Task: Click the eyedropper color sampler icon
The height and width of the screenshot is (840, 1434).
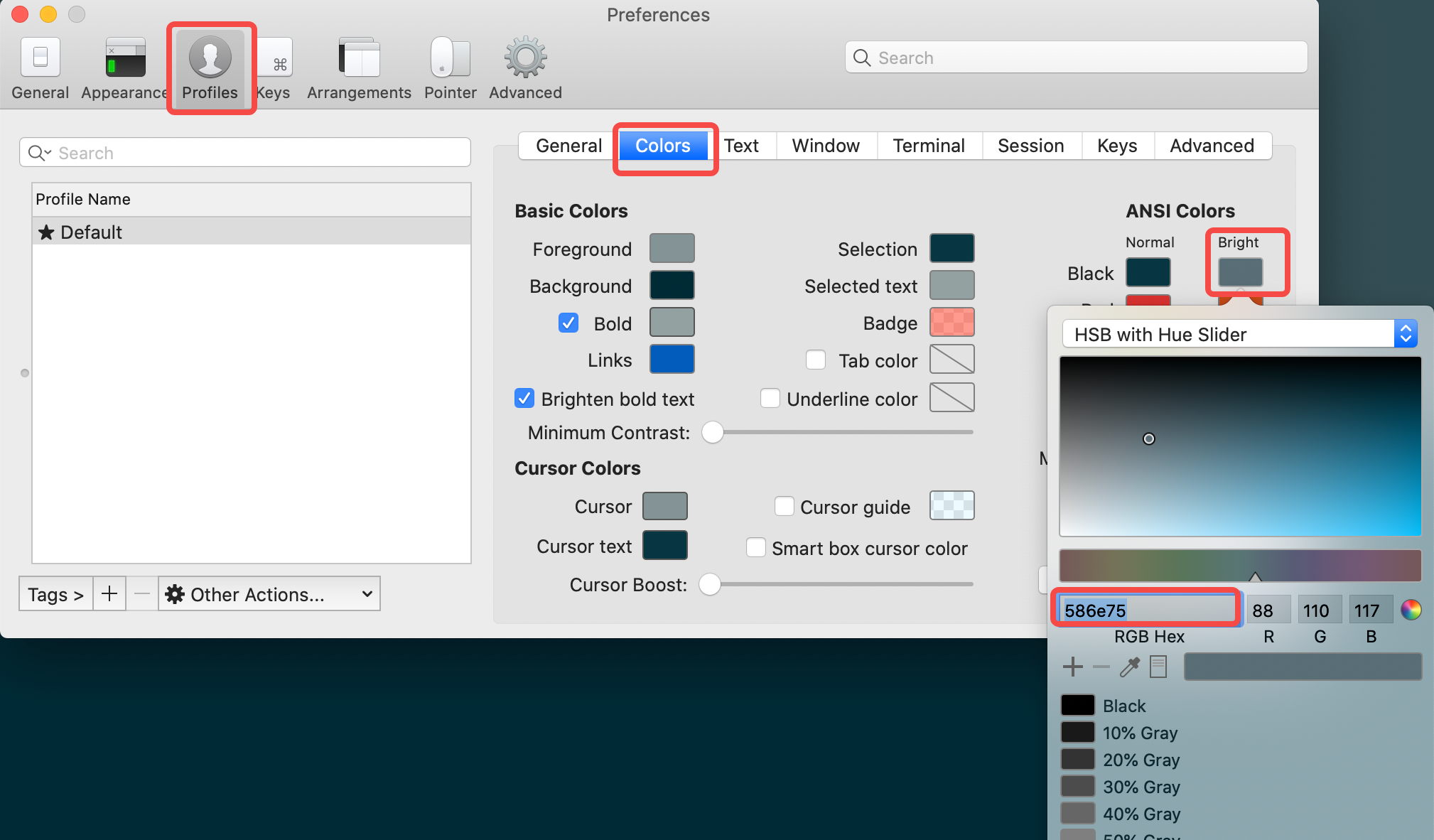Action: (1129, 667)
